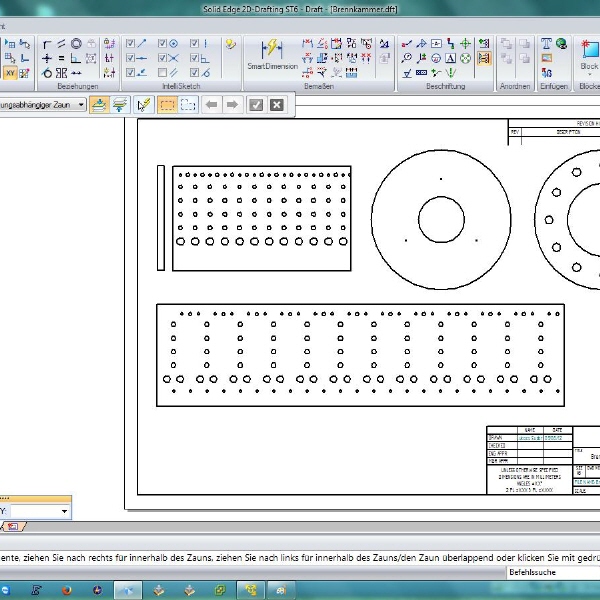Screen dimensions: 600x600
Task: Click the sheet tab at the bottom-left
Action: pyautogui.click(x=13, y=527)
